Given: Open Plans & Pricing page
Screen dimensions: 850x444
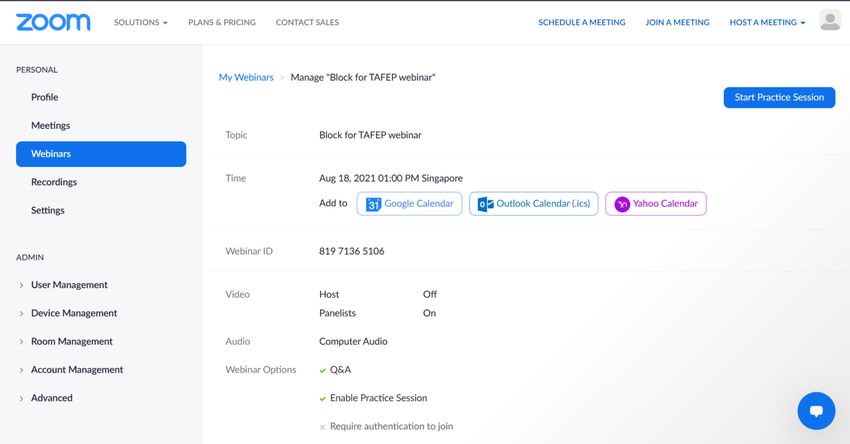Looking at the screenshot, I should click(x=221, y=22).
